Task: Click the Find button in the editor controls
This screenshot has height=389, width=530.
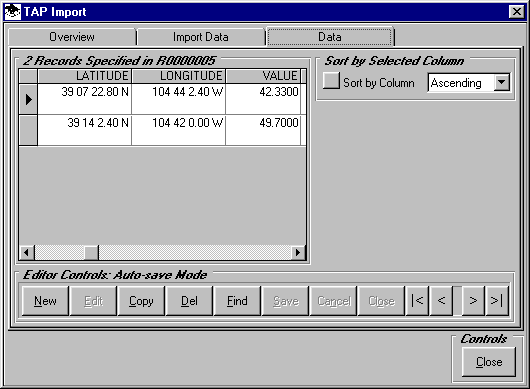Action: pyautogui.click(x=237, y=300)
